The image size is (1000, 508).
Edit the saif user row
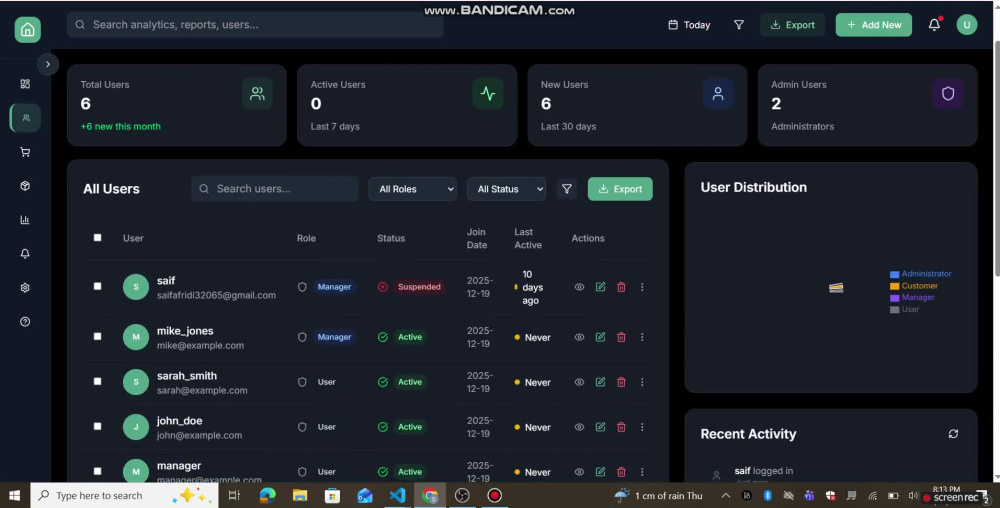click(x=600, y=287)
